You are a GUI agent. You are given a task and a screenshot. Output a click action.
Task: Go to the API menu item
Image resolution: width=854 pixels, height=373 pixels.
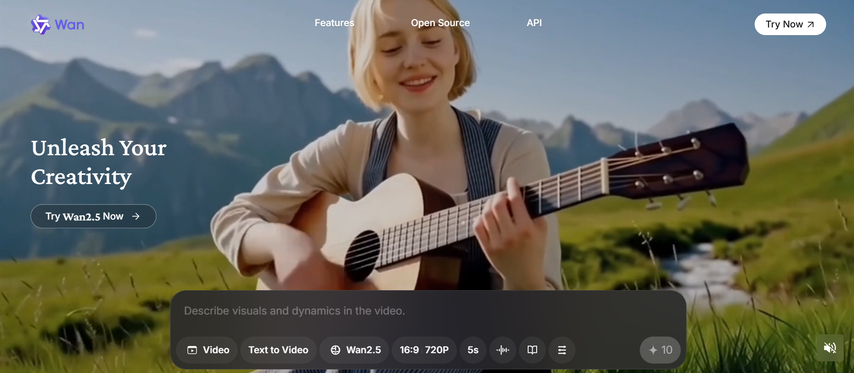tap(534, 23)
